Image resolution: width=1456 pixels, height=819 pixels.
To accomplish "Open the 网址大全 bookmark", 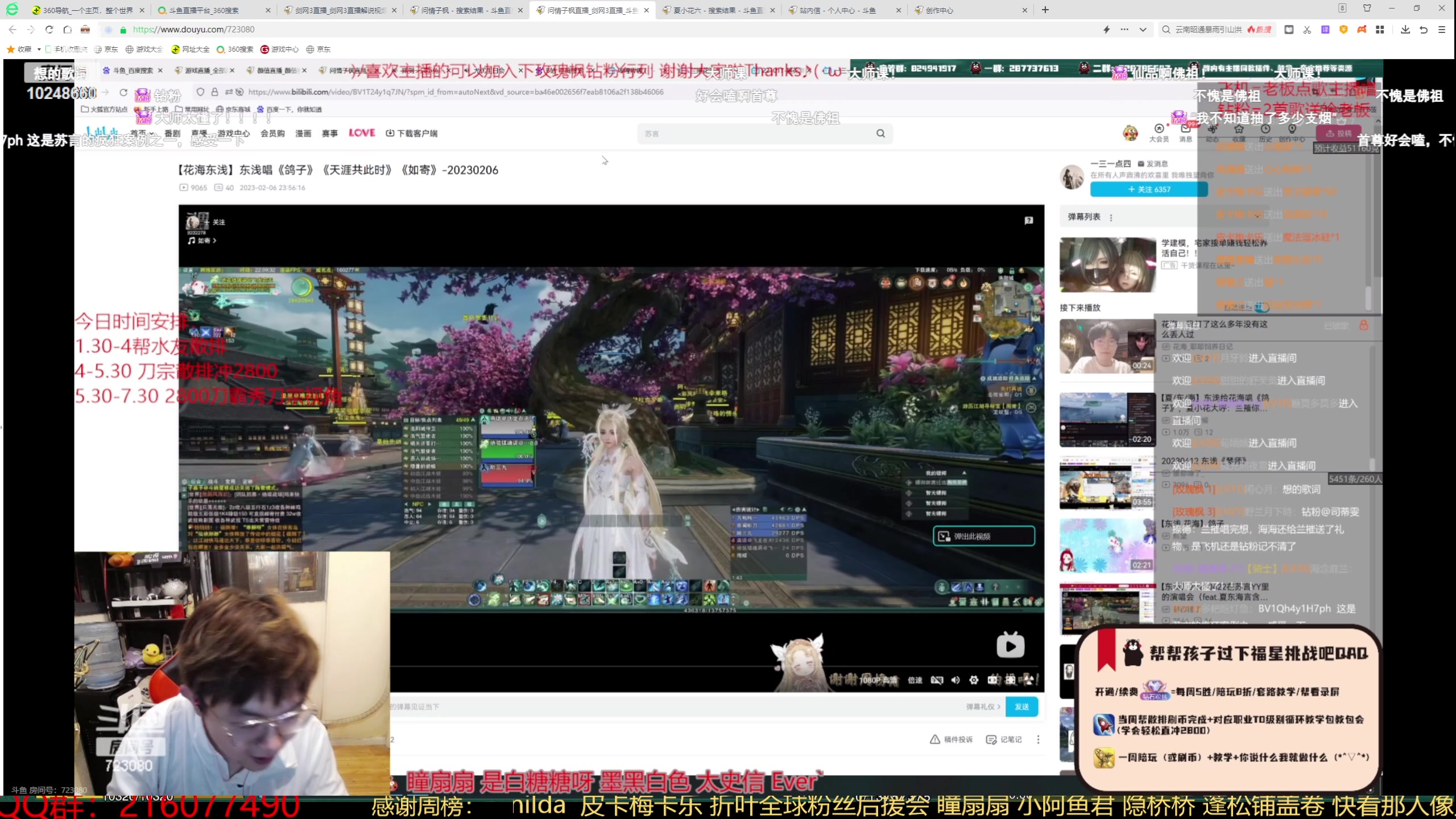I will pyautogui.click(x=191, y=49).
